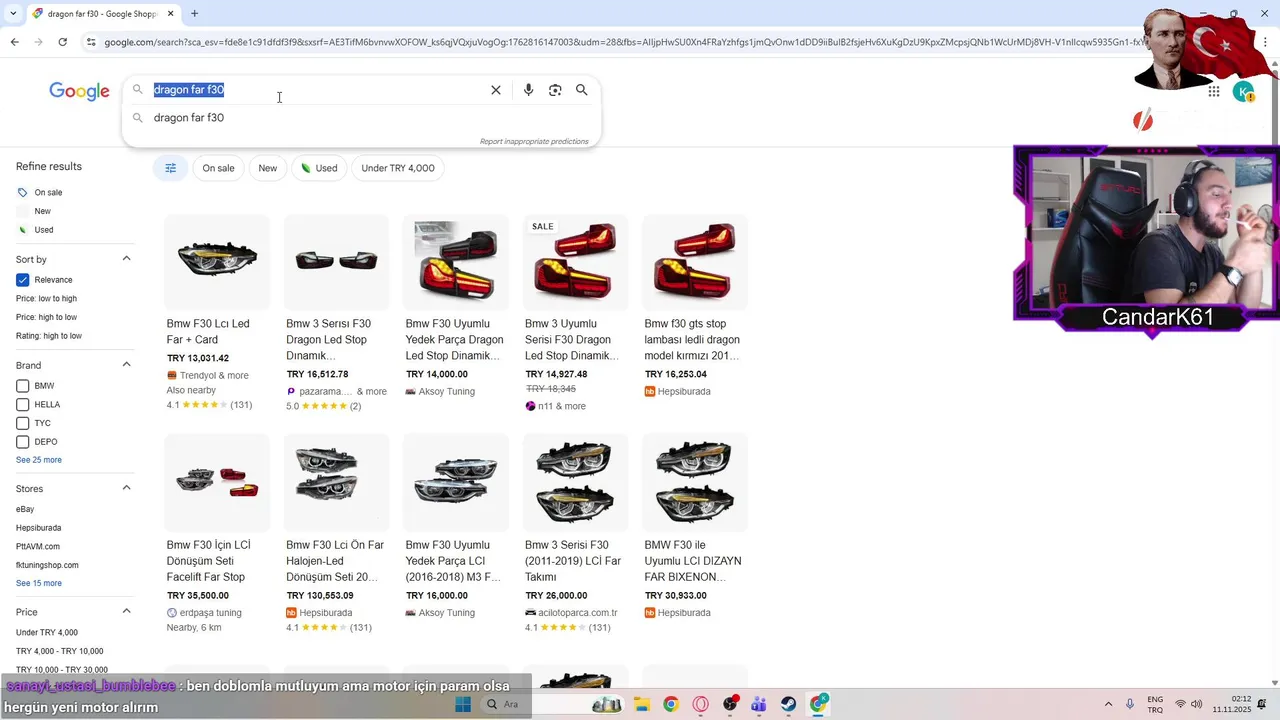Start voice search with the microphone icon
This screenshot has height=720, width=1280.
tap(528, 90)
